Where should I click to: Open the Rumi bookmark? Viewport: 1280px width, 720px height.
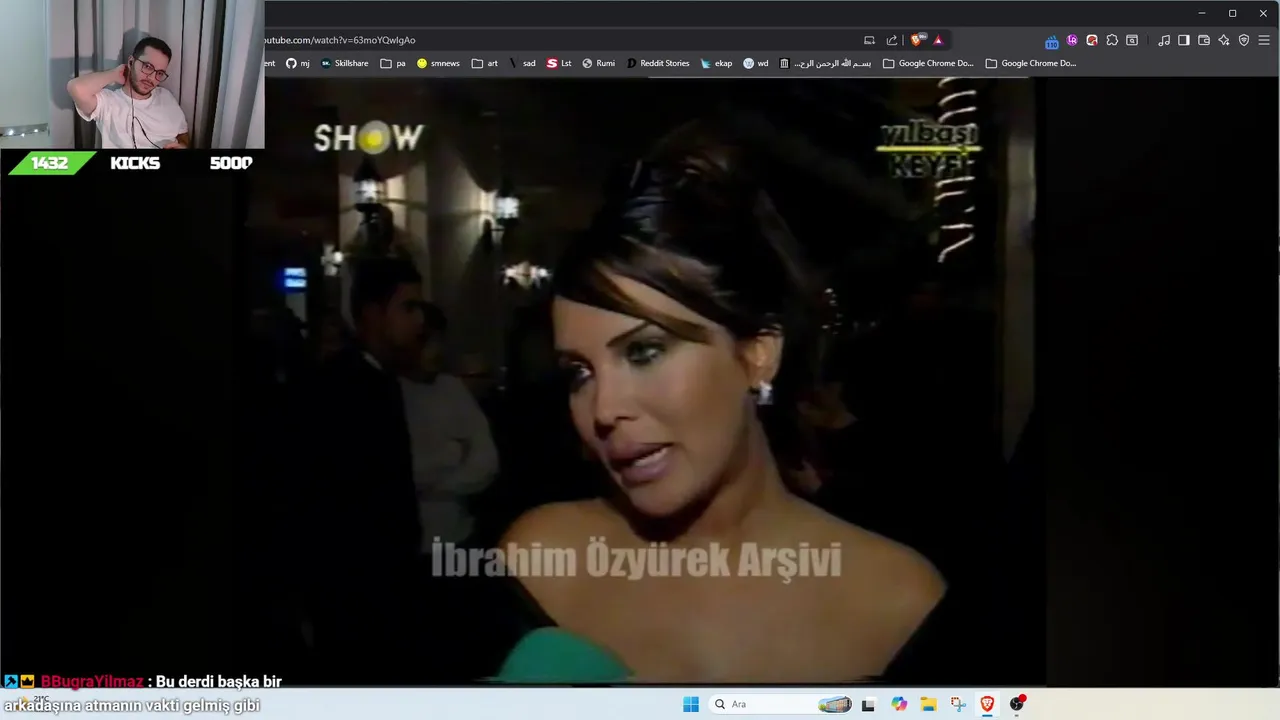tap(599, 63)
